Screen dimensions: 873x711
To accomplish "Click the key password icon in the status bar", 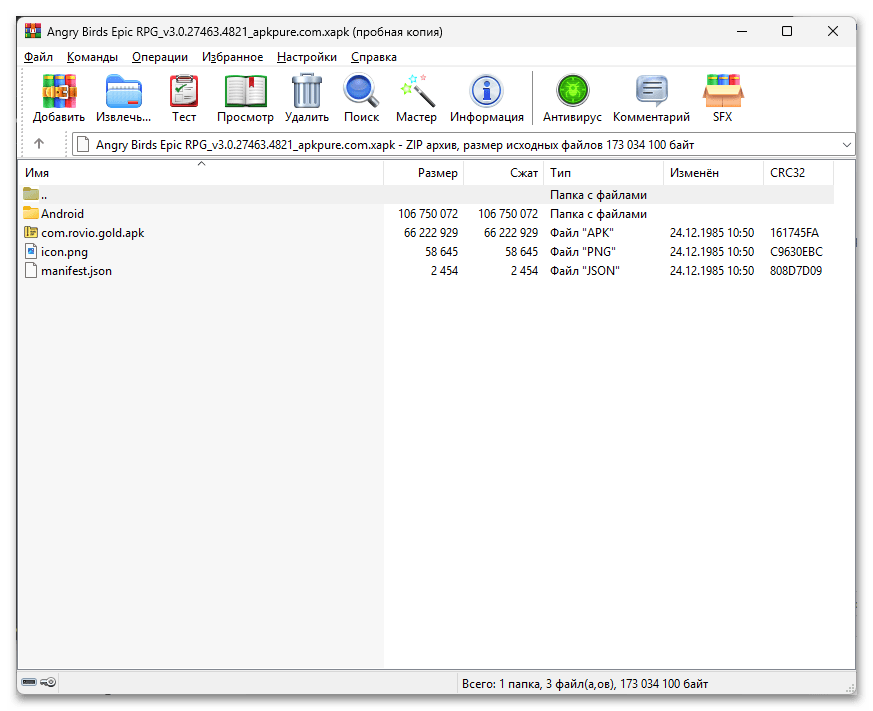I will [x=48, y=682].
